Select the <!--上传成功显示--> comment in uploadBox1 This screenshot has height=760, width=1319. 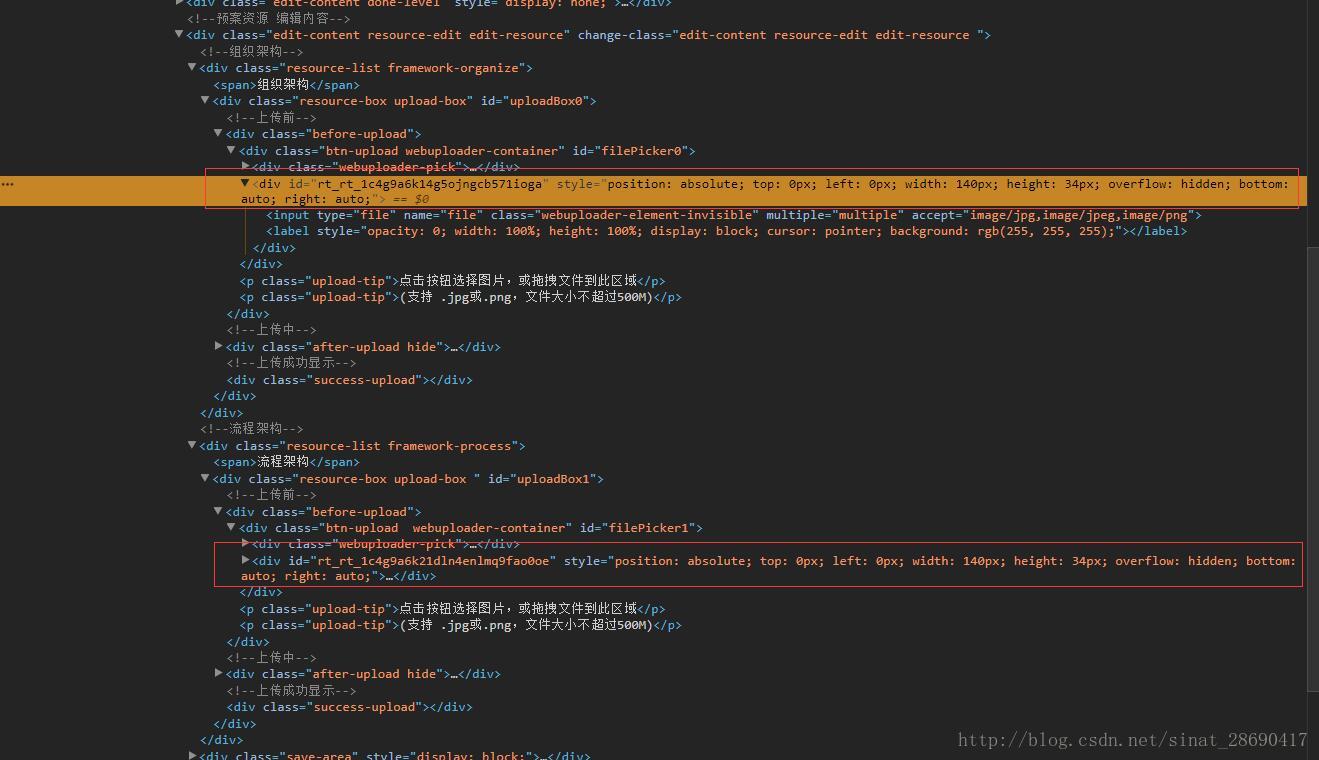291,691
